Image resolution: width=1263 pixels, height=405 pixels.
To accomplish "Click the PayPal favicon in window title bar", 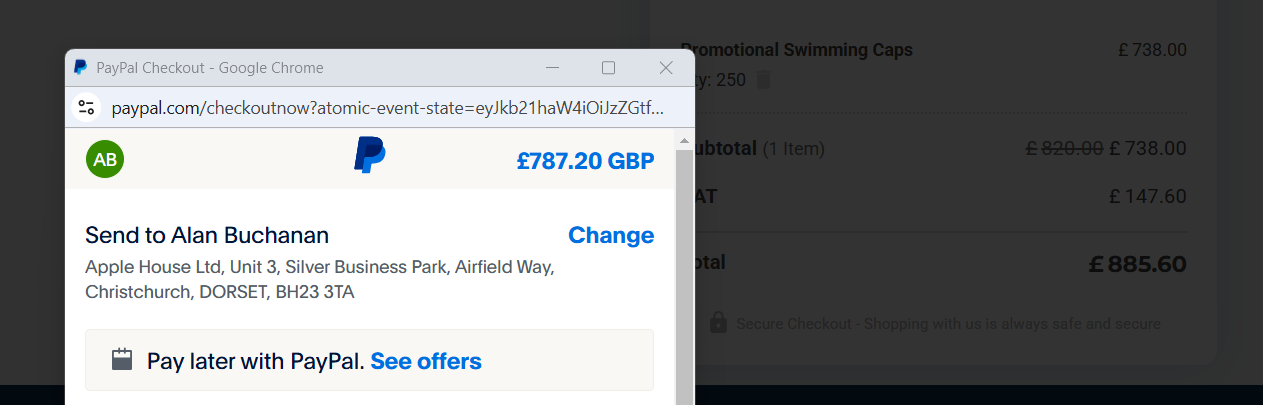I will pos(81,68).
